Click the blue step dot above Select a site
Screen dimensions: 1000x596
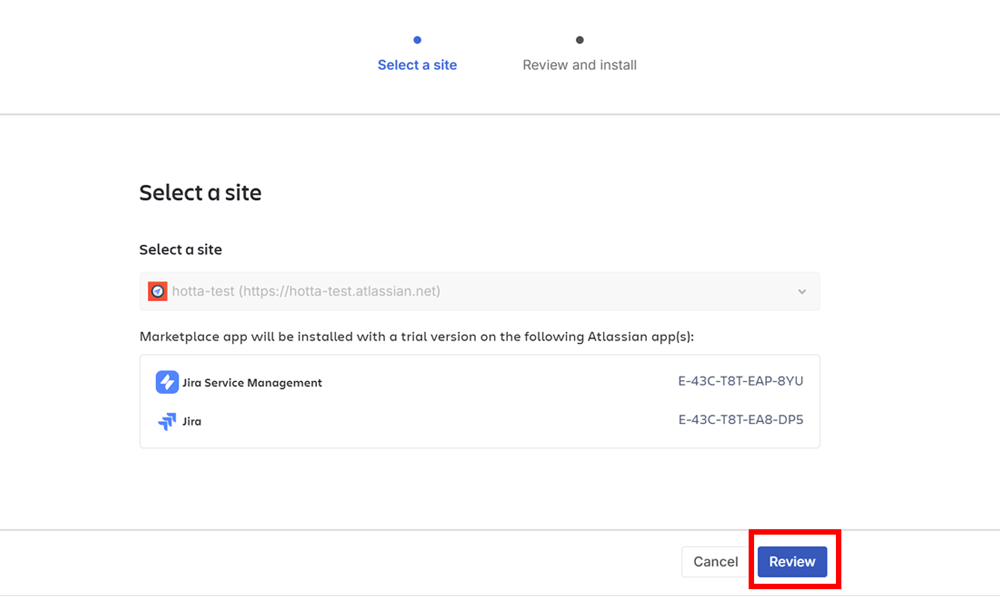point(417,40)
